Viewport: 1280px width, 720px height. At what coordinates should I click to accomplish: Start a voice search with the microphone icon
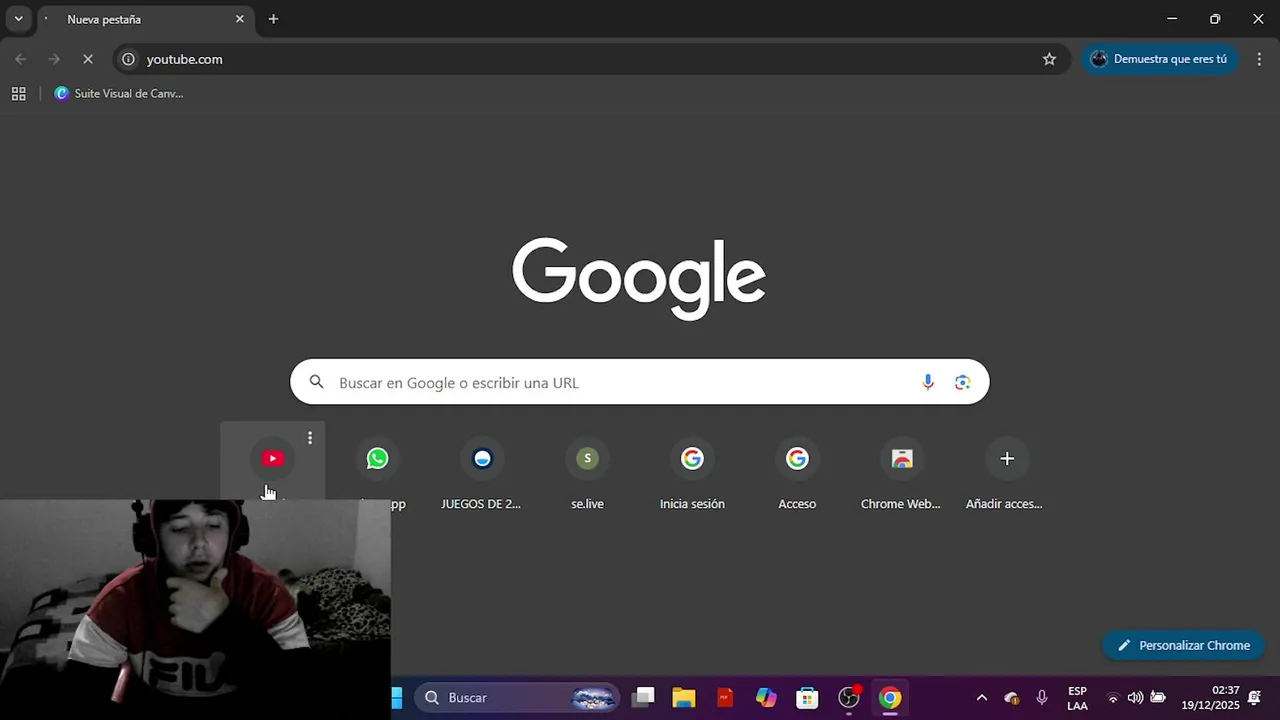point(928,382)
